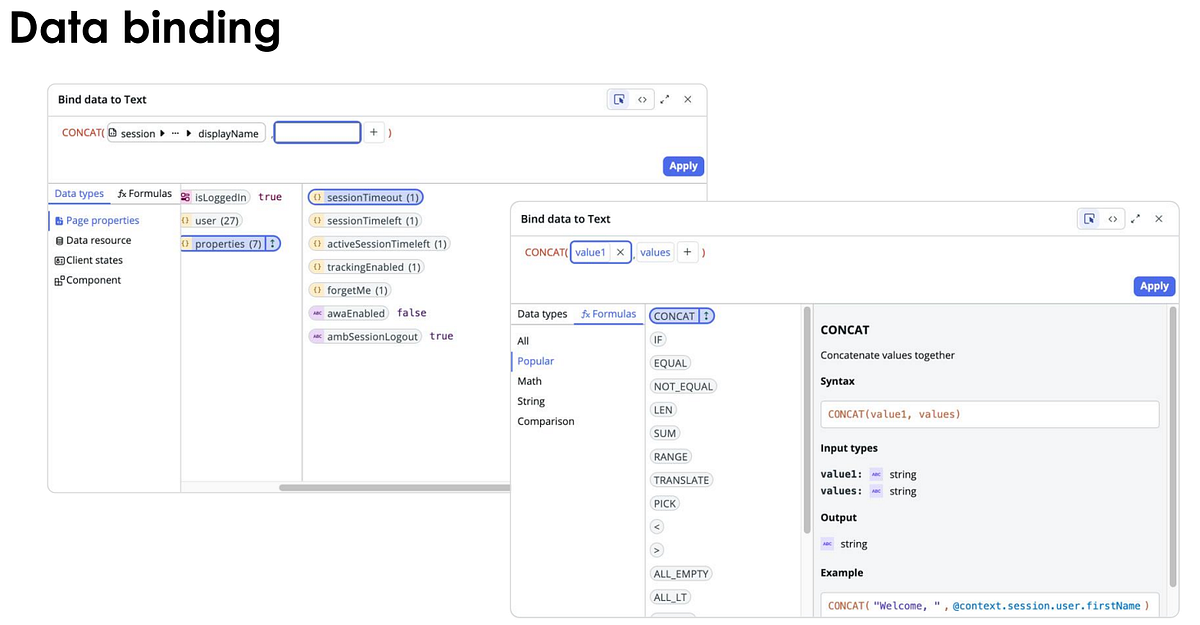Select visual editor mode icon in CONCAT(value1) dialog
Viewport: 1200px width, 625px height.
pyautogui.click(x=1089, y=219)
